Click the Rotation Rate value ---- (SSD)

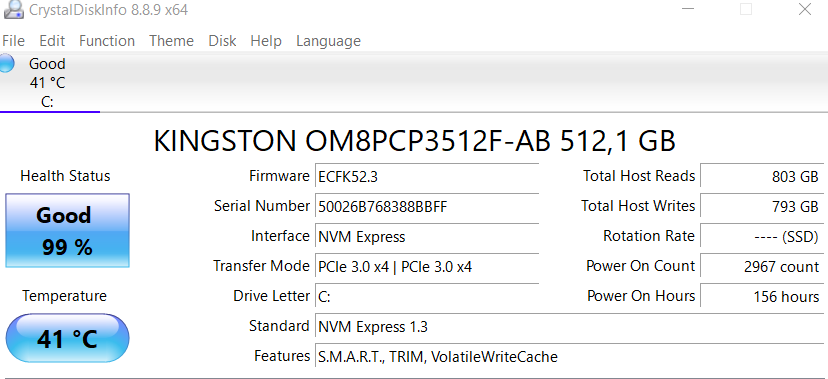[x=762, y=236]
